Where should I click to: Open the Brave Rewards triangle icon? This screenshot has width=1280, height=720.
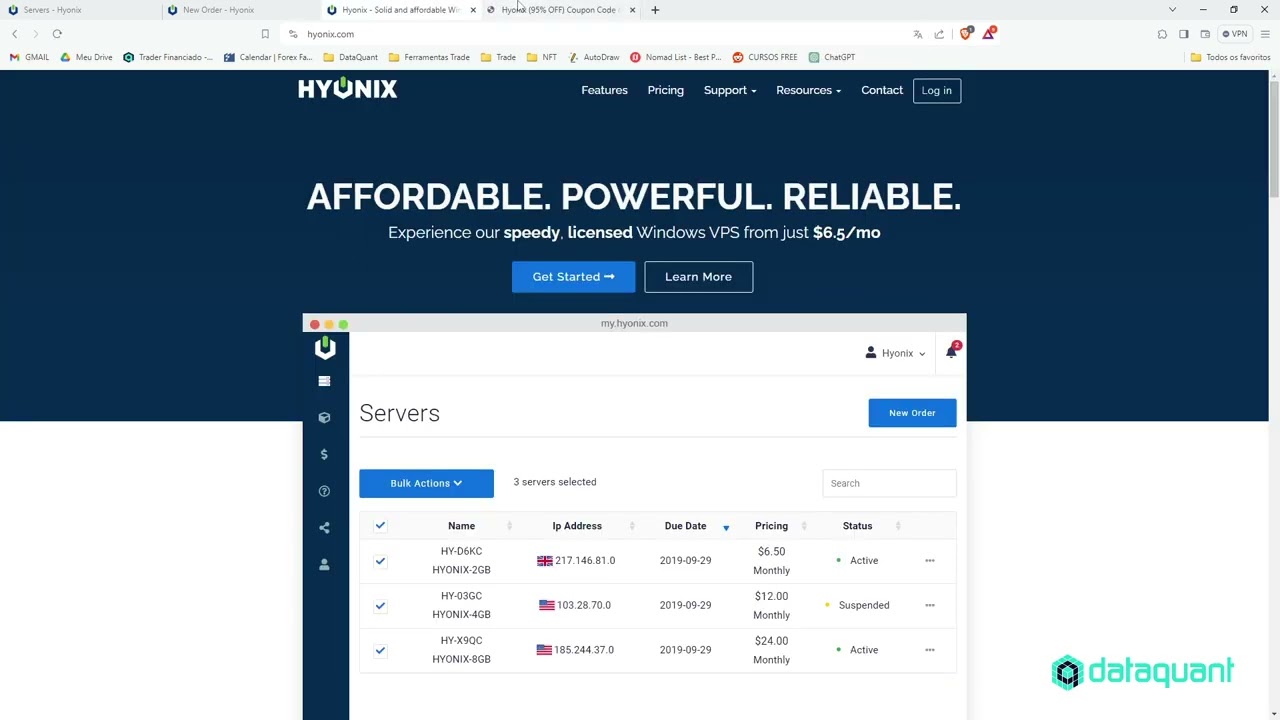(988, 33)
